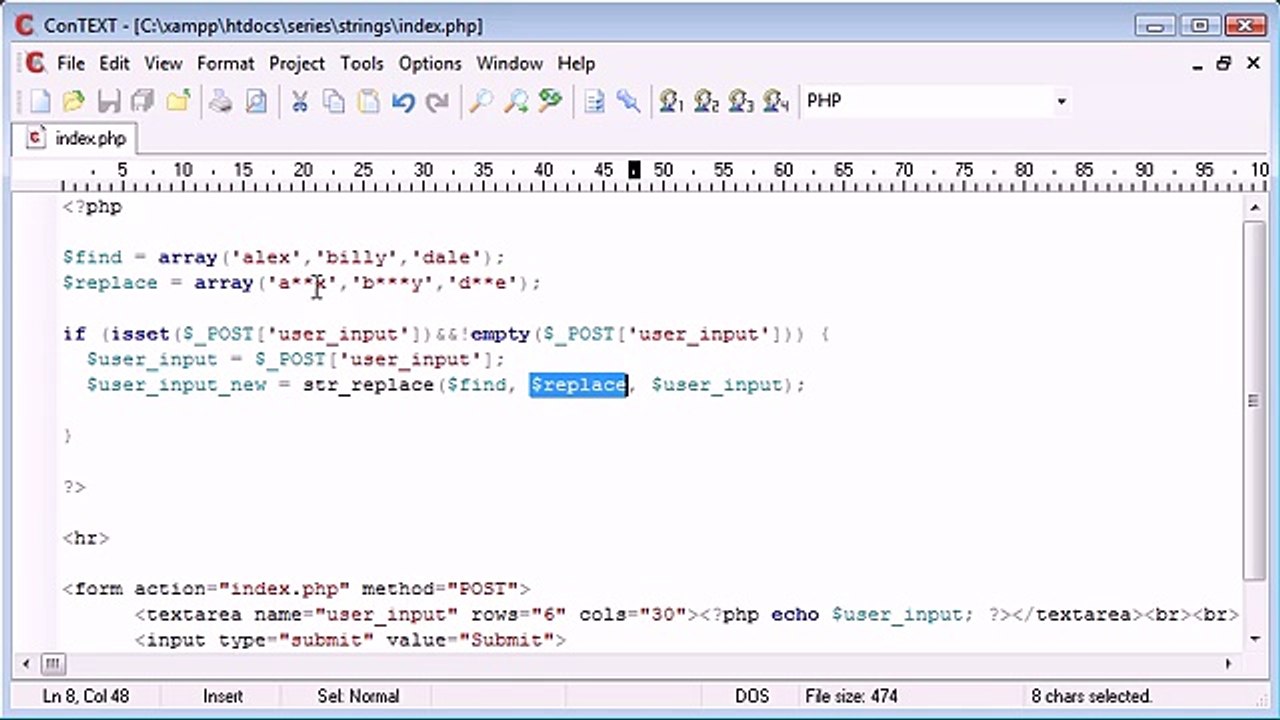Viewport: 1280px width, 720px height.
Task: Click the pin/stay-on-top toolbar icon
Action: click(x=628, y=101)
